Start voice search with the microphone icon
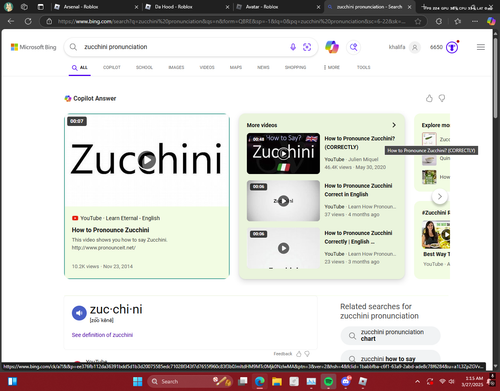The width and height of the screenshot is (500, 391). tap(293, 47)
